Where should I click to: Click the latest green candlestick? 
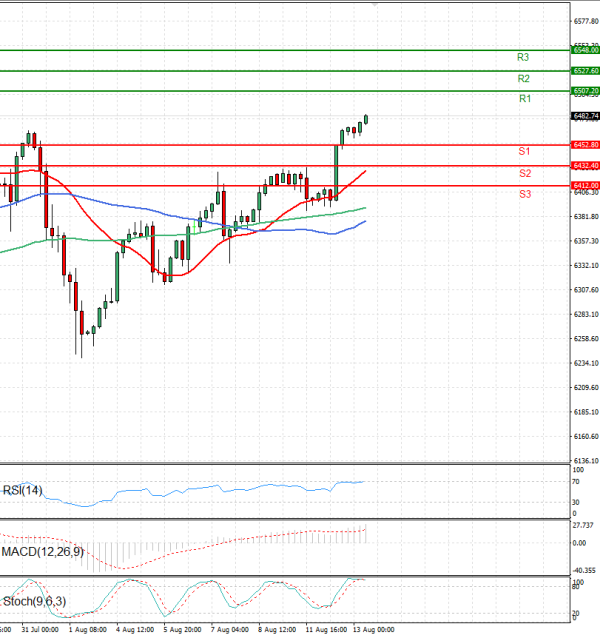coord(366,119)
